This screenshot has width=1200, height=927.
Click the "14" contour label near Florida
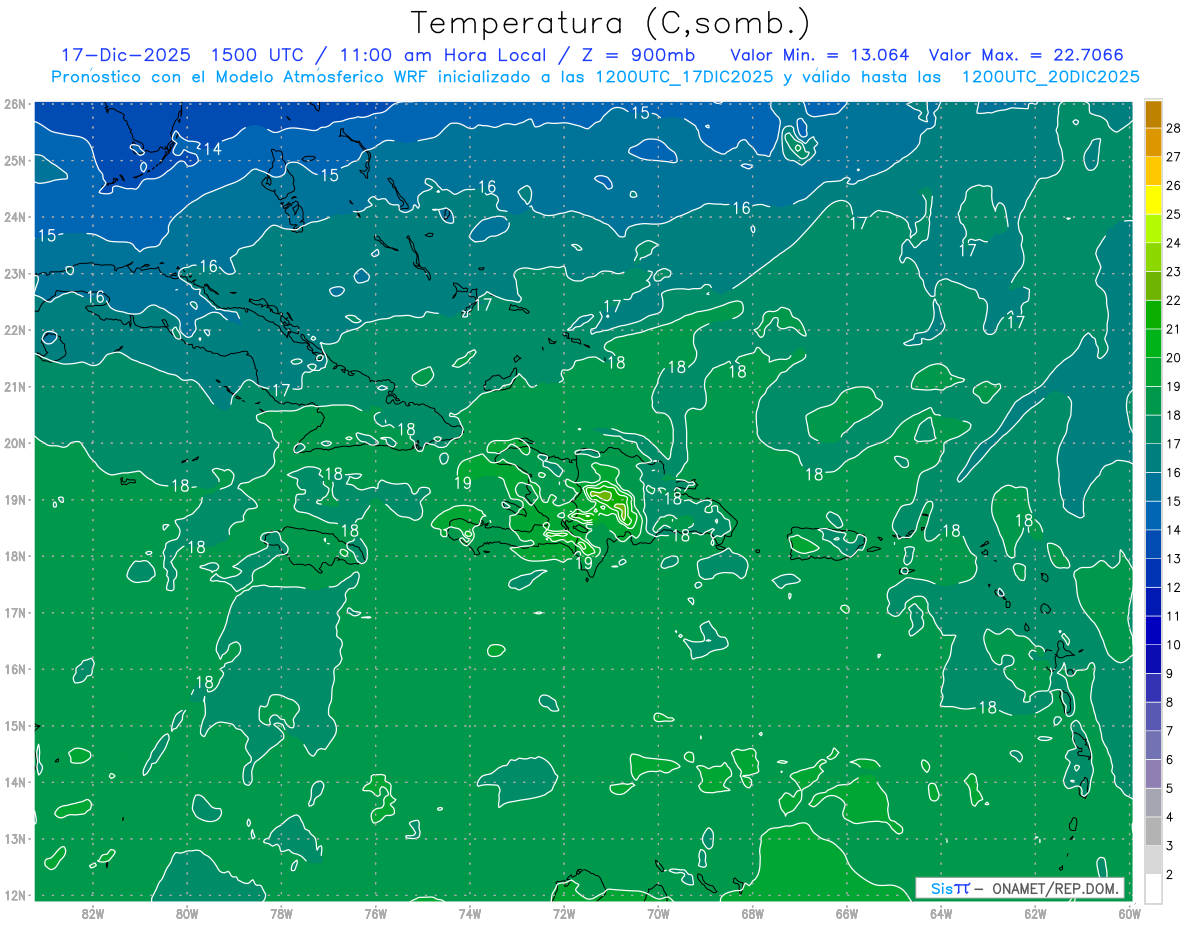click(x=212, y=149)
